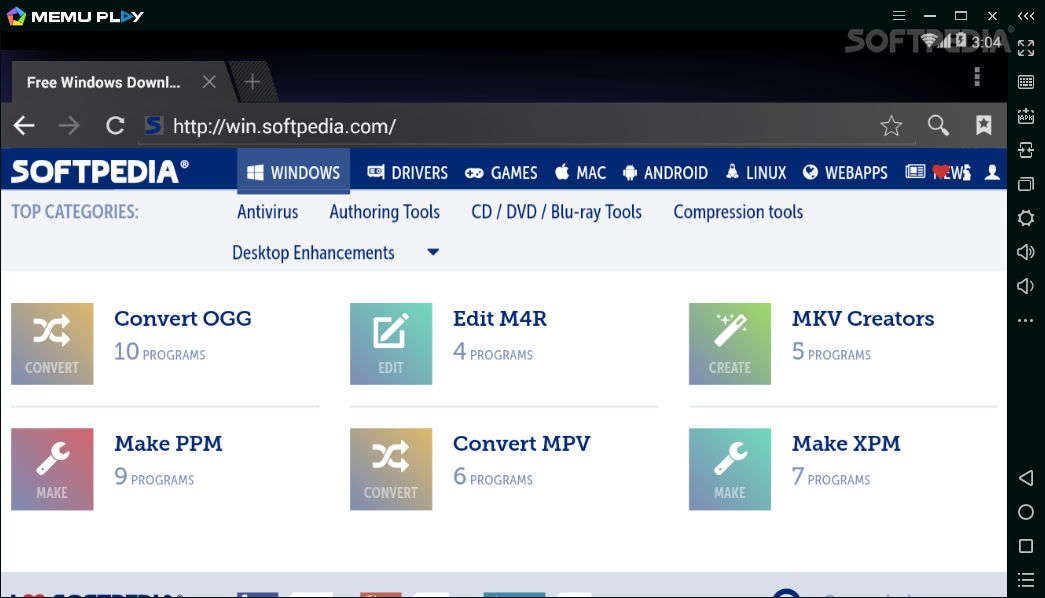Open the Convert OGG title link
Viewport: 1045px width, 598px height.
[x=183, y=319]
